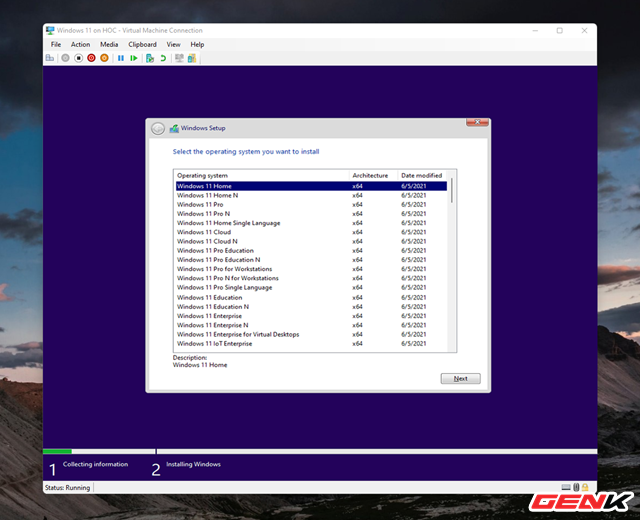Open the Media menu
640x520 pixels.
(109, 44)
